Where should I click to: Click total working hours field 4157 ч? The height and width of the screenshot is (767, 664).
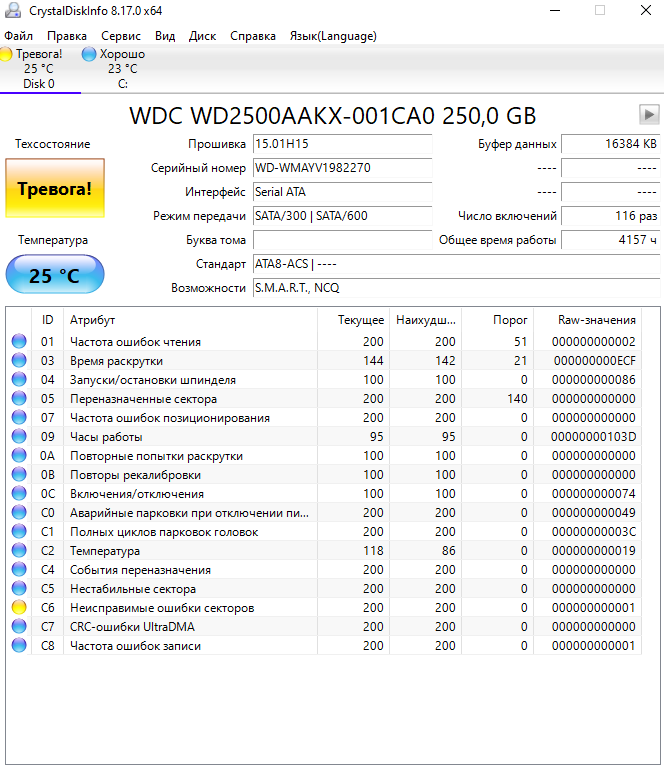pos(611,240)
